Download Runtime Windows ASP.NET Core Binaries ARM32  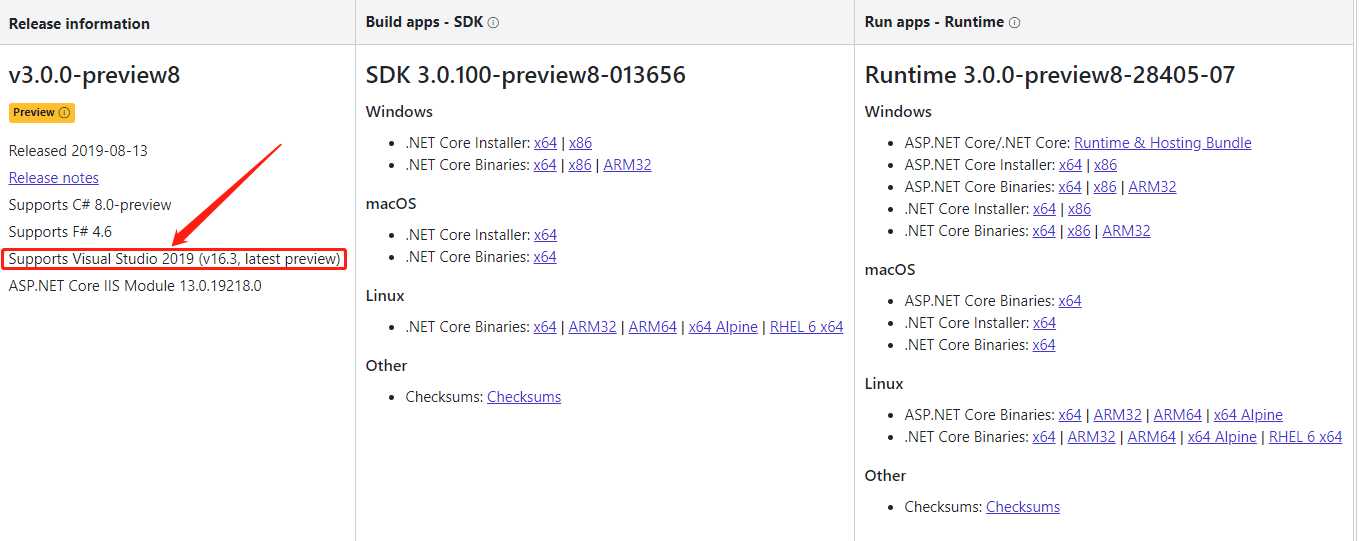(x=1152, y=187)
